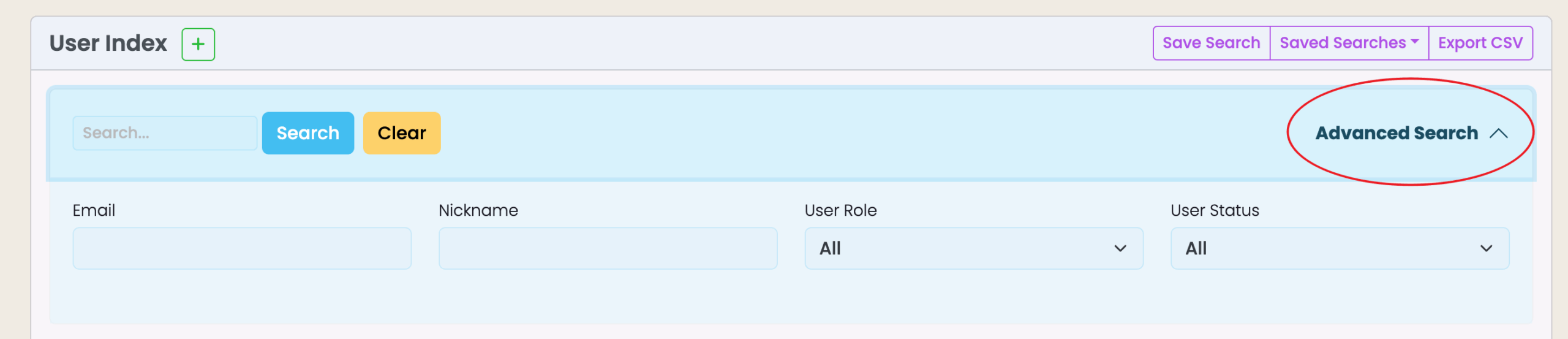
Task: Click the User Status field label
Action: click(1214, 210)
